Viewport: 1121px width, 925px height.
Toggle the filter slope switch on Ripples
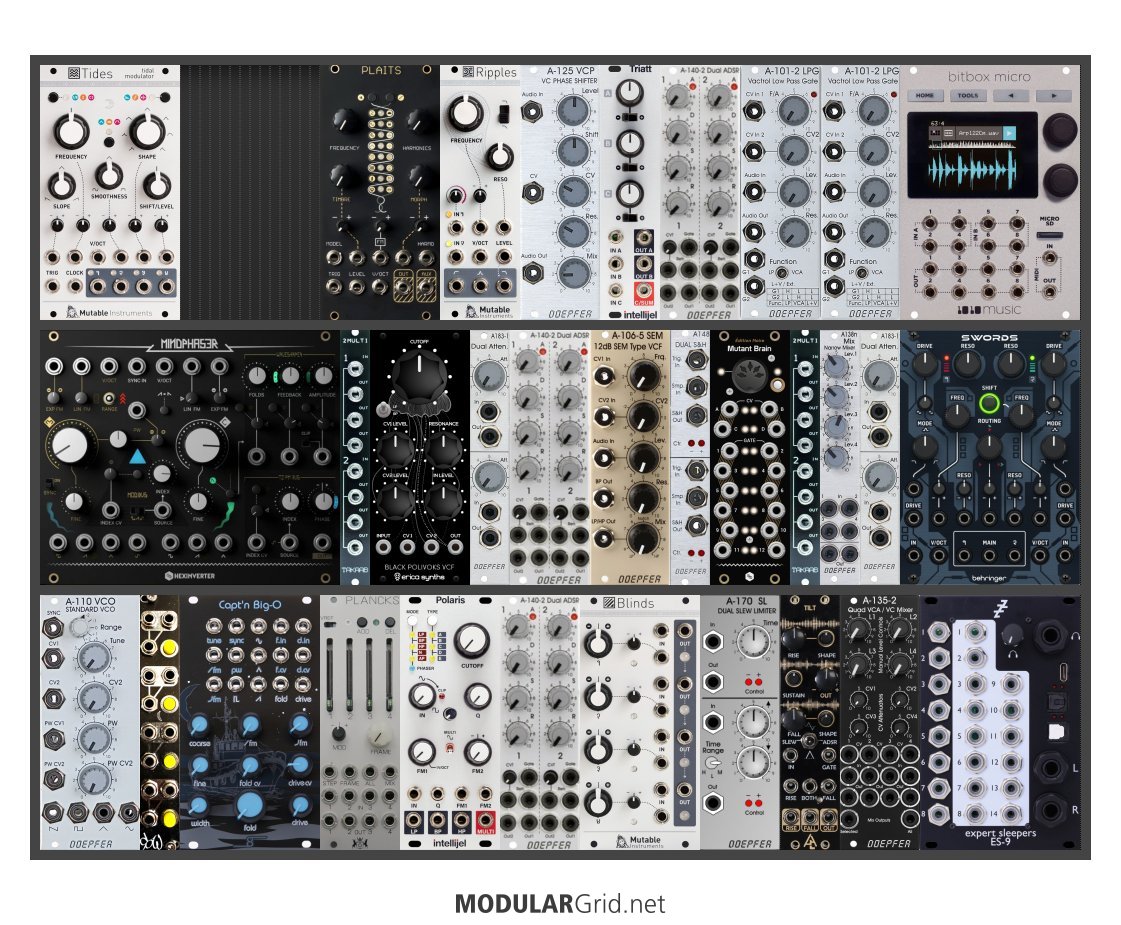coord(505,115)
